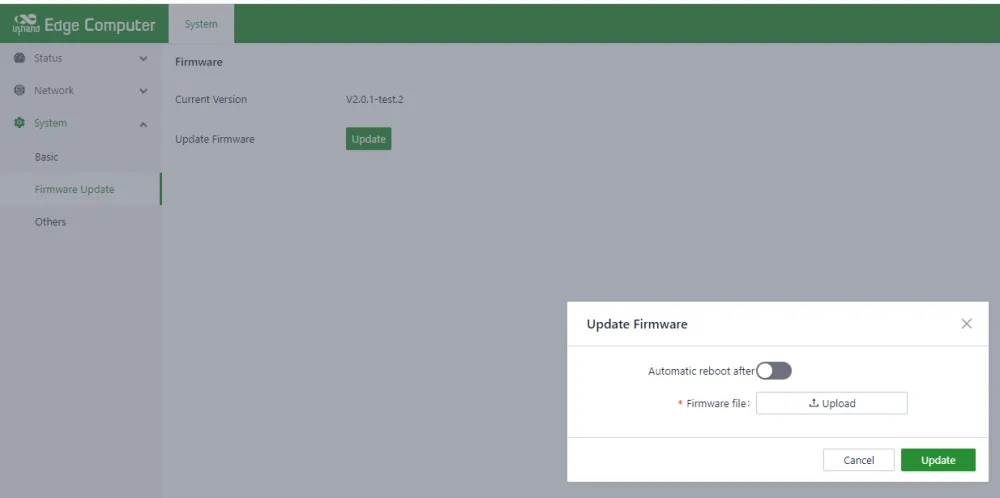Enable automatic reboot after update toggle
The height and width of the screenshot is (498, 1000).
pyautogui.click(x=774, y=370)
